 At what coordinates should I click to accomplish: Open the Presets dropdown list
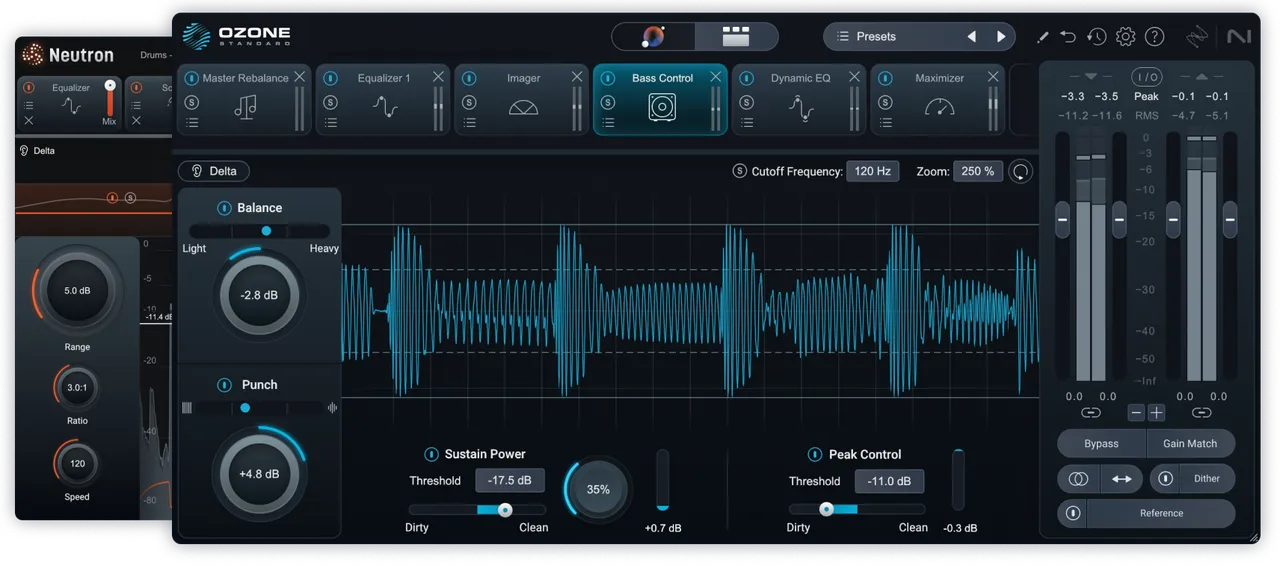click(888, 37)
